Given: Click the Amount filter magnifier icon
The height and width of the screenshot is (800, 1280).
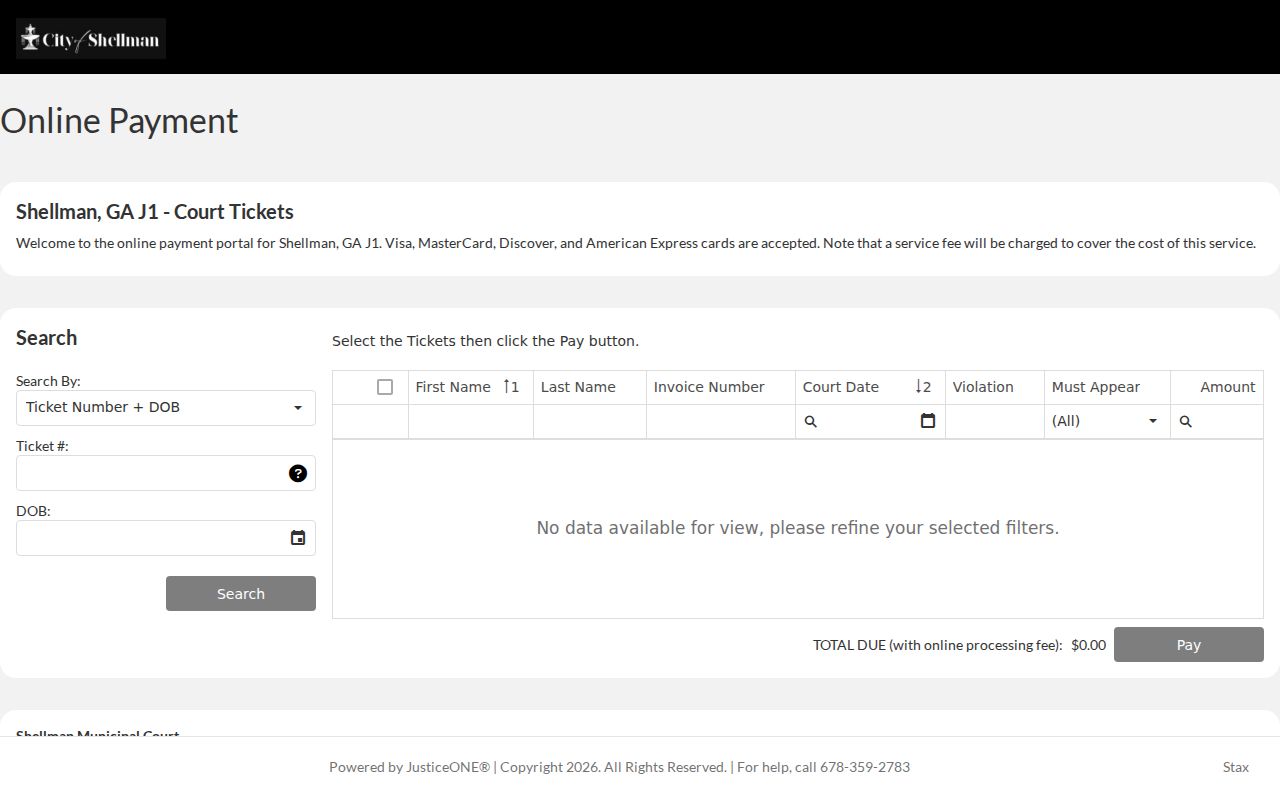Looking at the screenshot, I should pos(1186,422).
